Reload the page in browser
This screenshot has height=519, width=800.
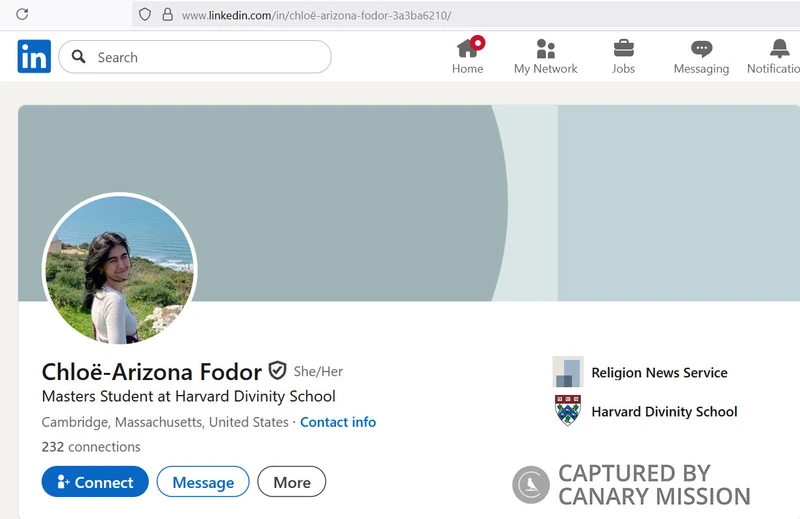(x=22, y=15)
